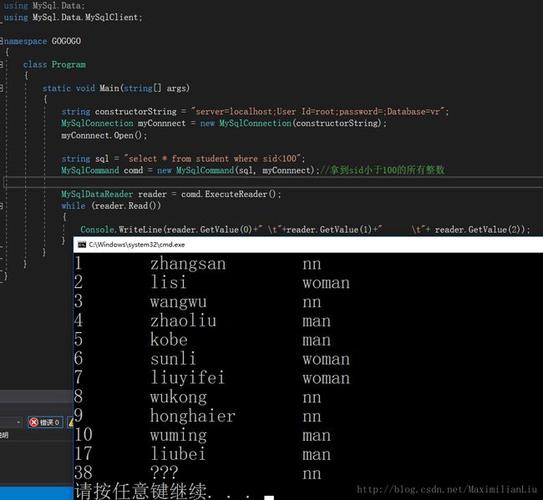Click the line 'using MySql.Data.MySqlClient;'

(x=73, y=17)
